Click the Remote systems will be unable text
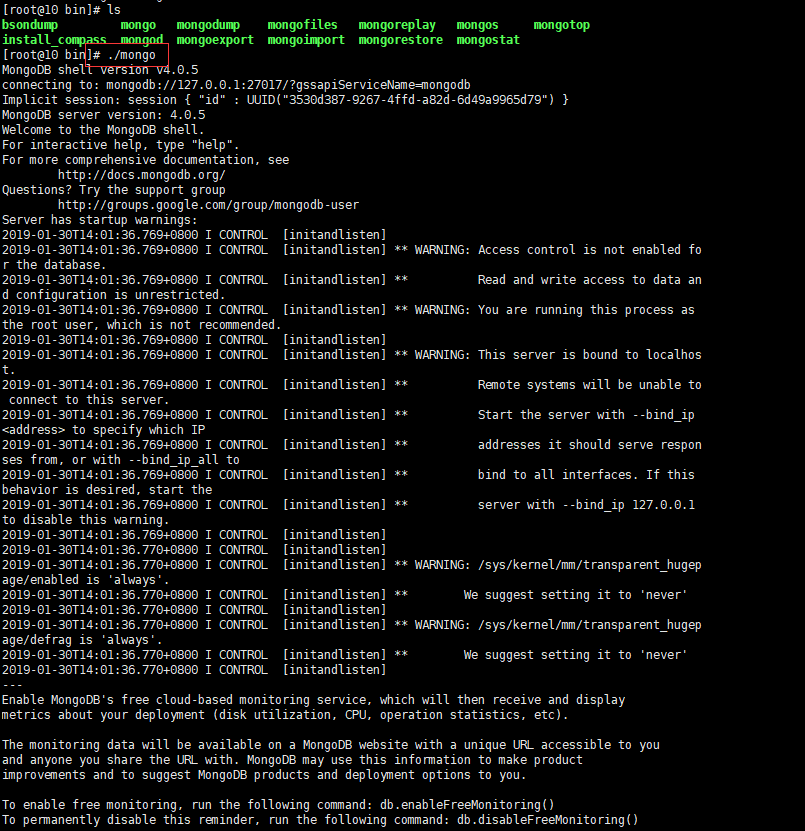The width and height of the screenshot is (805, 831). (589, 385)
